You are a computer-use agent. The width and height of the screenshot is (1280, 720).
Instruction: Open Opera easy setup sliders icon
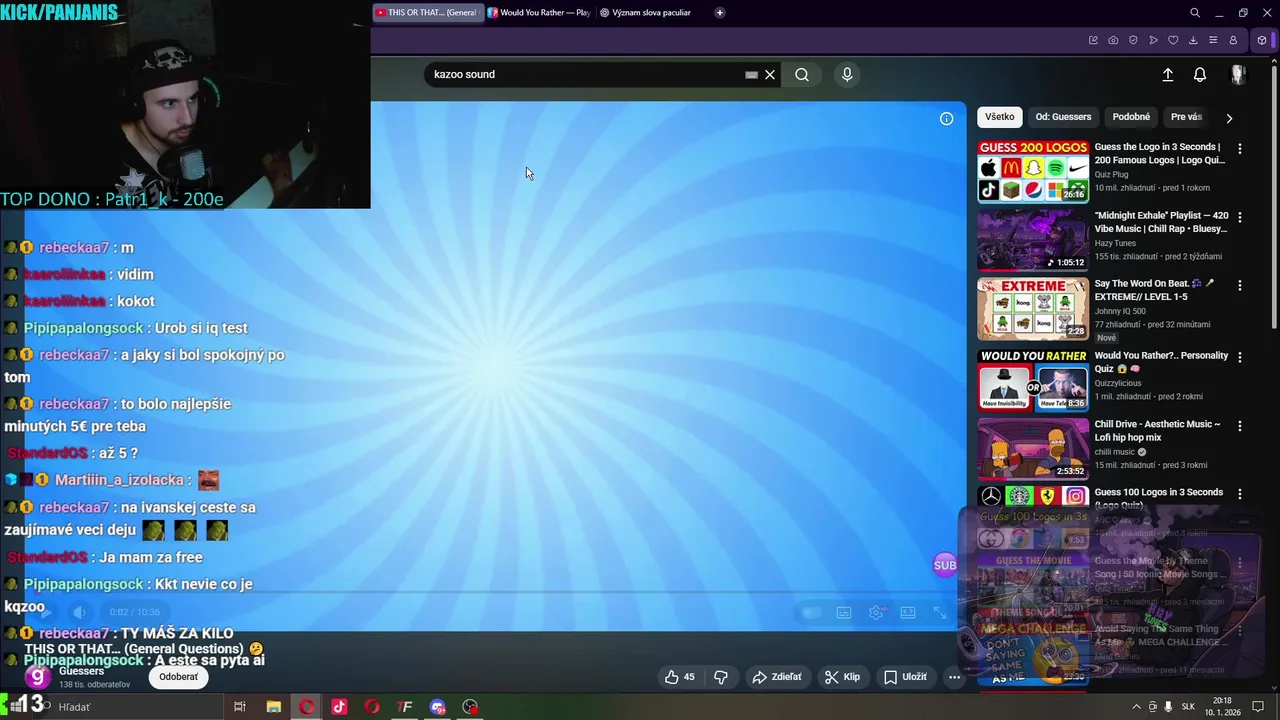coord(1213,40)
